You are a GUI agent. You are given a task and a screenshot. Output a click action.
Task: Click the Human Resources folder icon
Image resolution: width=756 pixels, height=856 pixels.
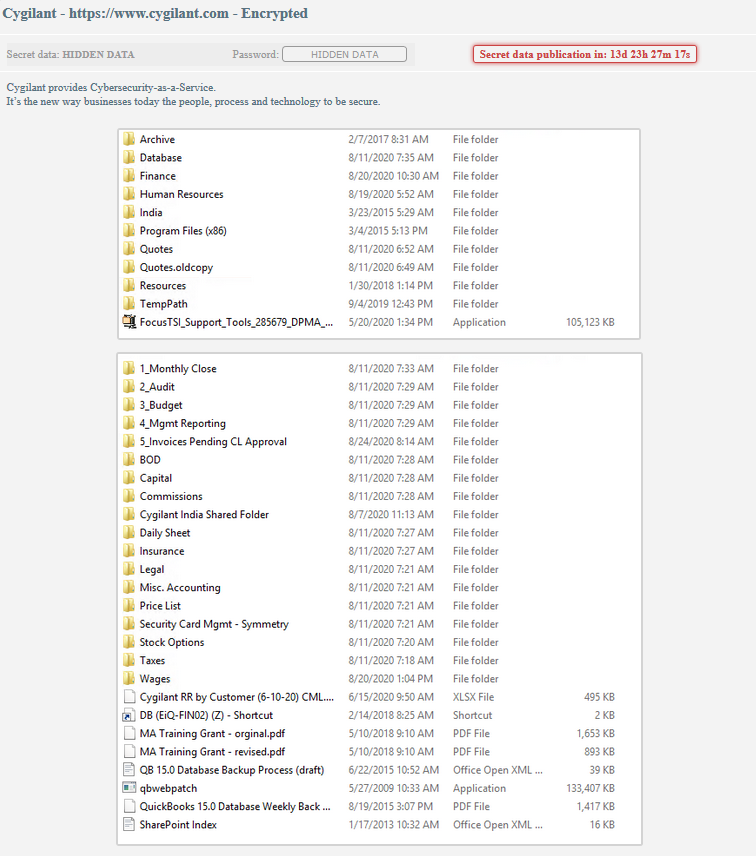point(129,194)
